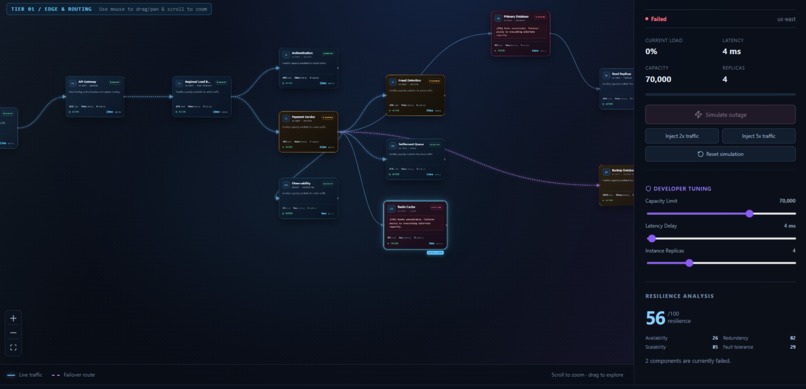Screen dimensions: 806x389
Task: Click the Payment Service node icon
Action: [x=286, y=118]
